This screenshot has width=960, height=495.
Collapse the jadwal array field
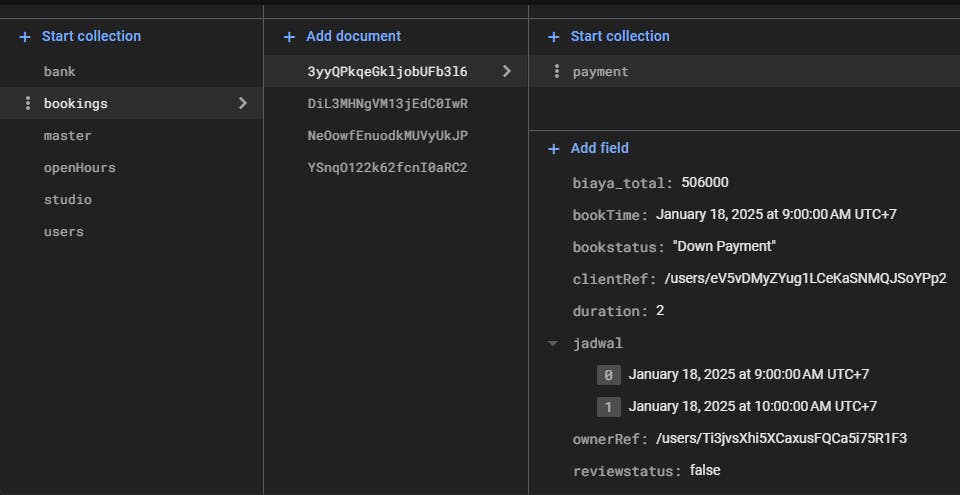coord(553,343)
